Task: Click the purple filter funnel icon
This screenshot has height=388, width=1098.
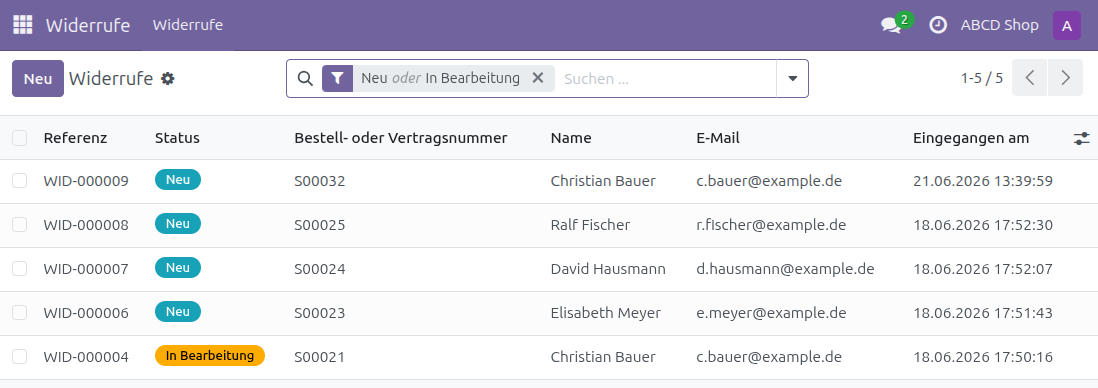Action: pos(338,78)
